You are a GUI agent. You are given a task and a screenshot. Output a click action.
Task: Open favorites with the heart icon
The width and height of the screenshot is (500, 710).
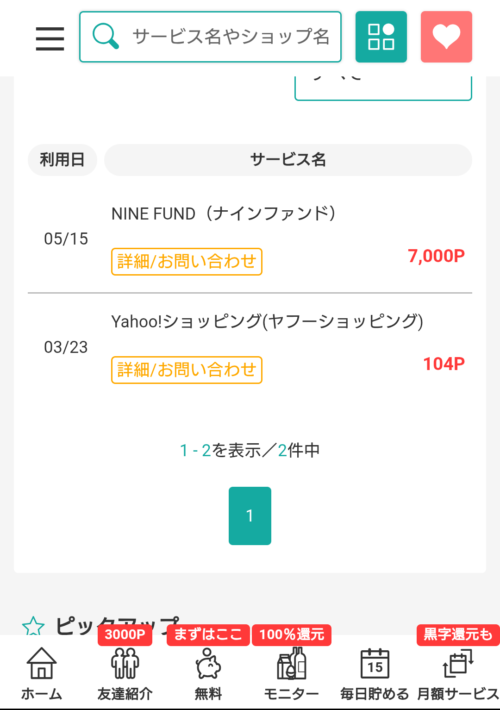(x=446, y=37)
